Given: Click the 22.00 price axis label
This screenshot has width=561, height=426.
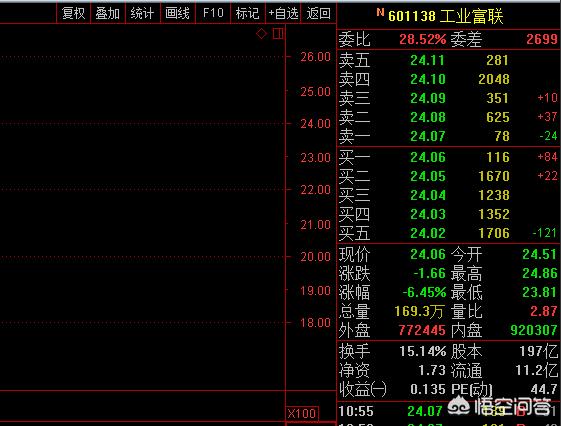Looking at the screenshot, I should (315, 190).
